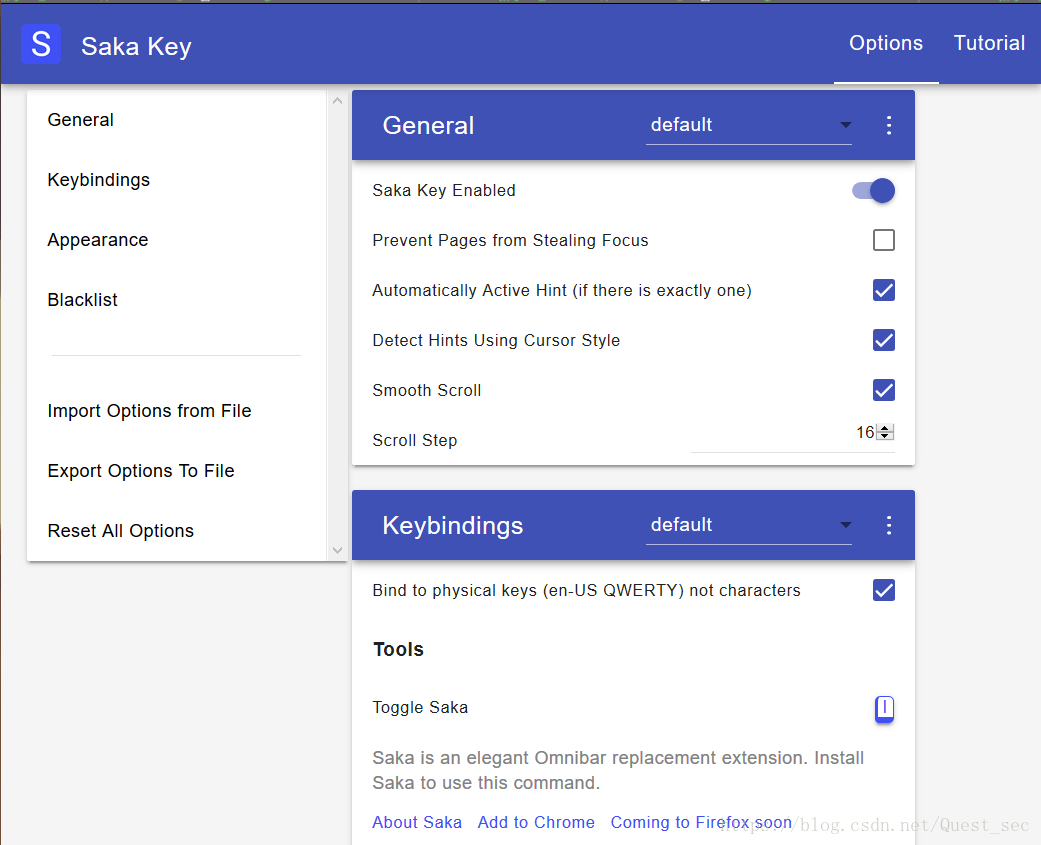Click the Tools section heading
Screen dimensions: 1041x845
pyautogui.click(x=398, y=649)
